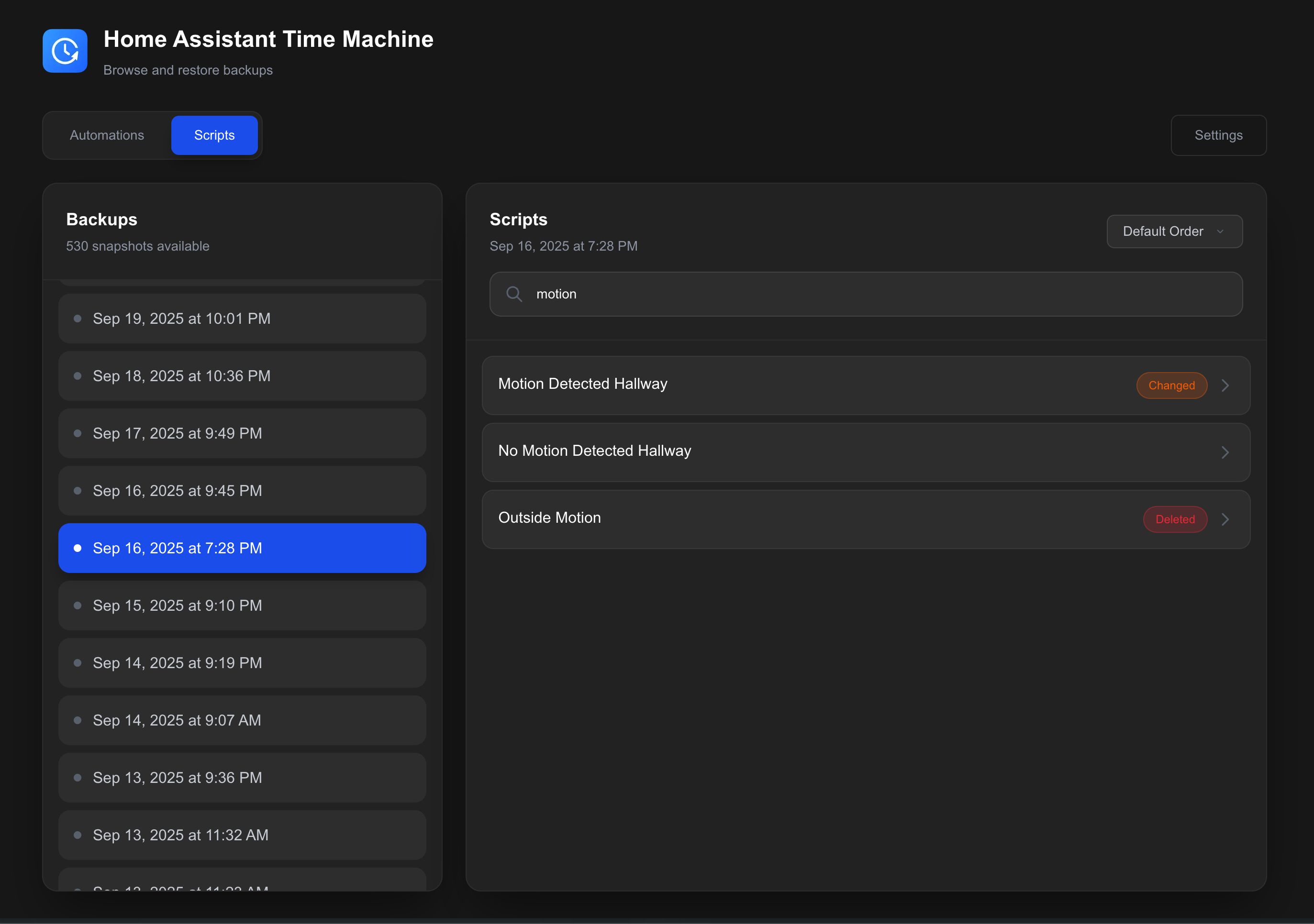Open the Default Order sort dropdown
This screenshot has height=924, width=1314.
point(1174,231)
